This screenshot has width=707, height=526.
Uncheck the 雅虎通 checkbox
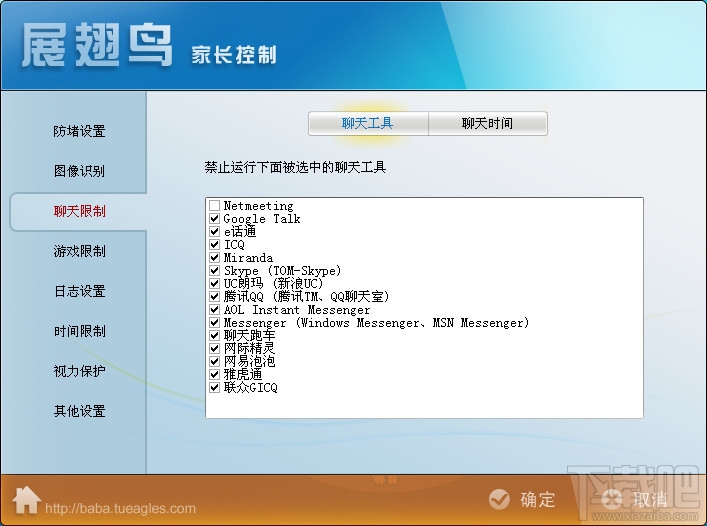(215, 375)
